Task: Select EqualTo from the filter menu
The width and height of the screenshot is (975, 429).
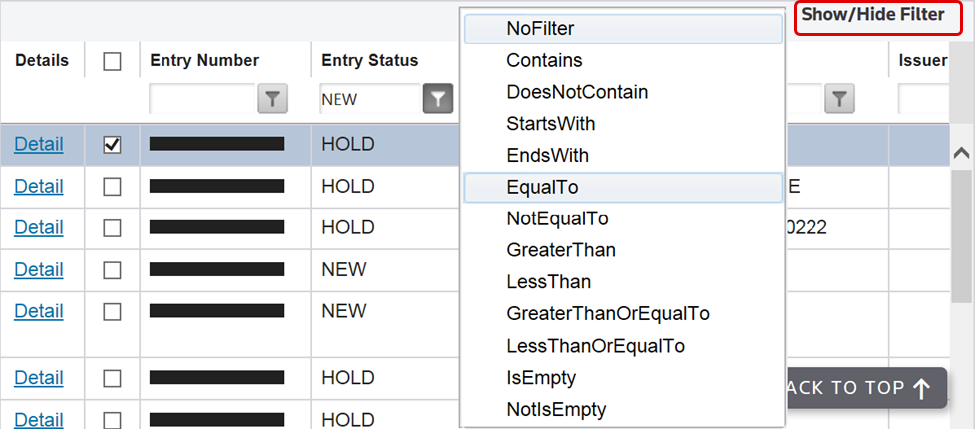Action: coord(542,187)
